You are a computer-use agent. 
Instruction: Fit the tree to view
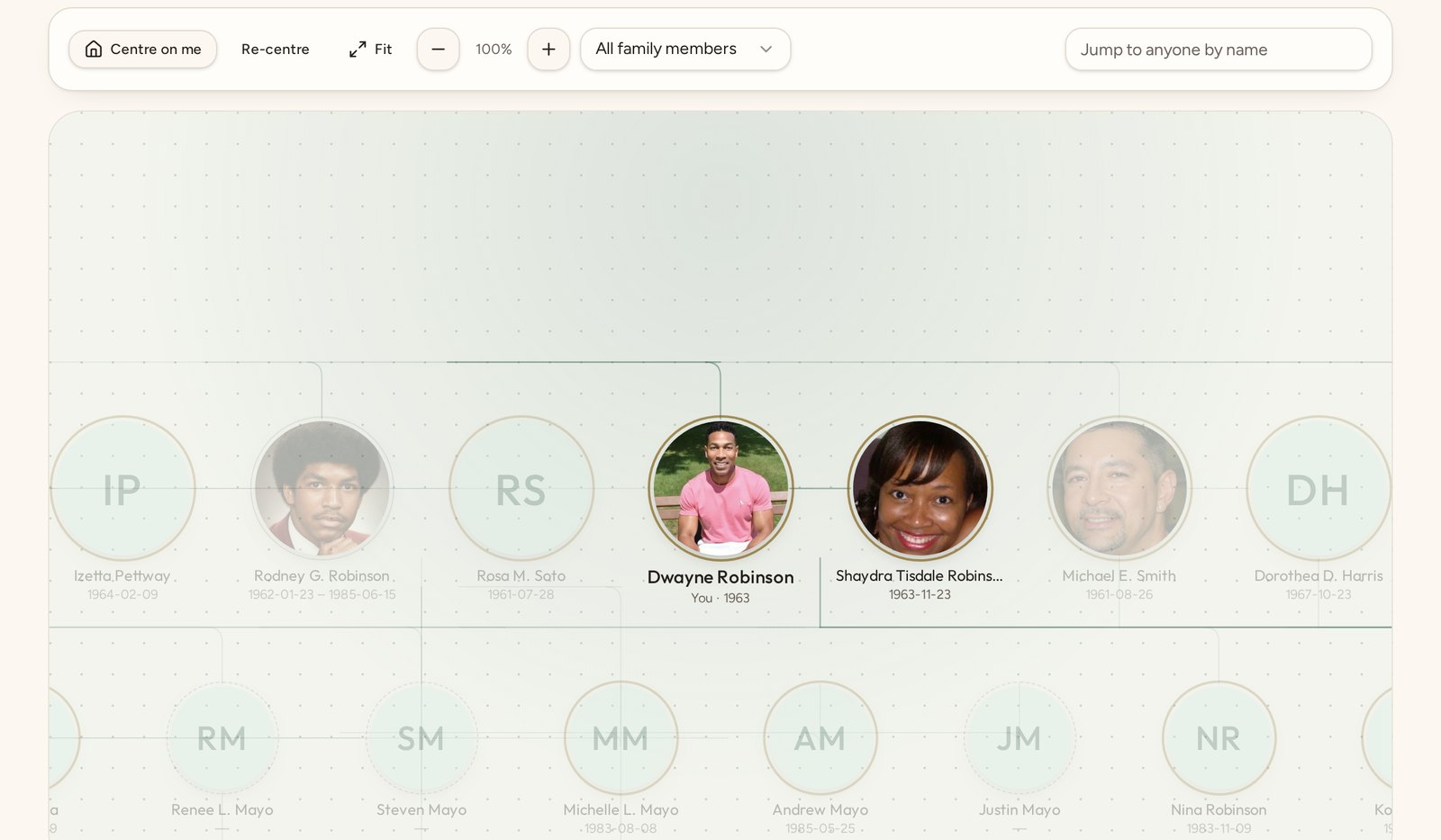370,50
